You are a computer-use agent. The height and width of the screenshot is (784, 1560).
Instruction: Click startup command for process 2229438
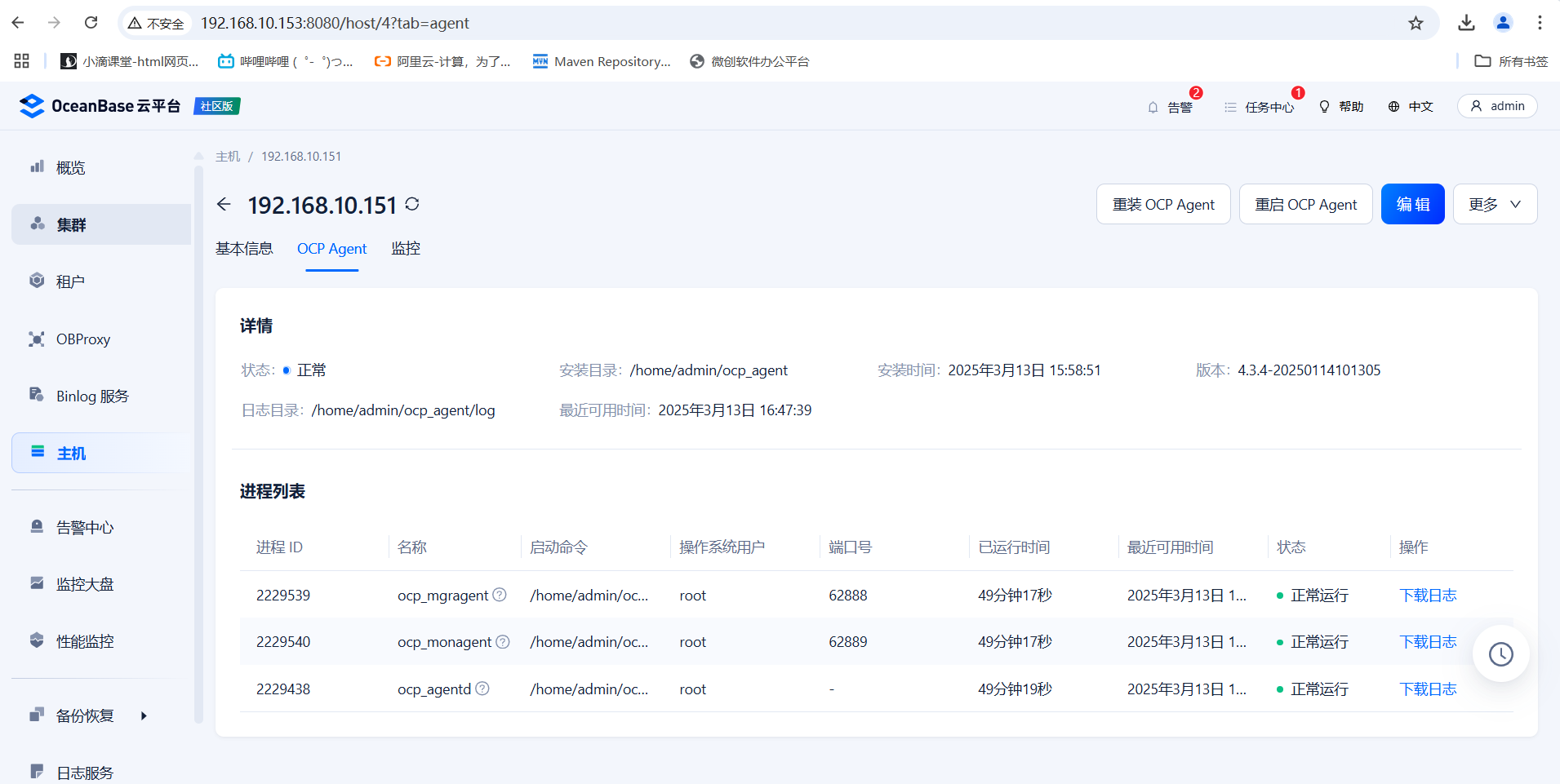[589, 689]
